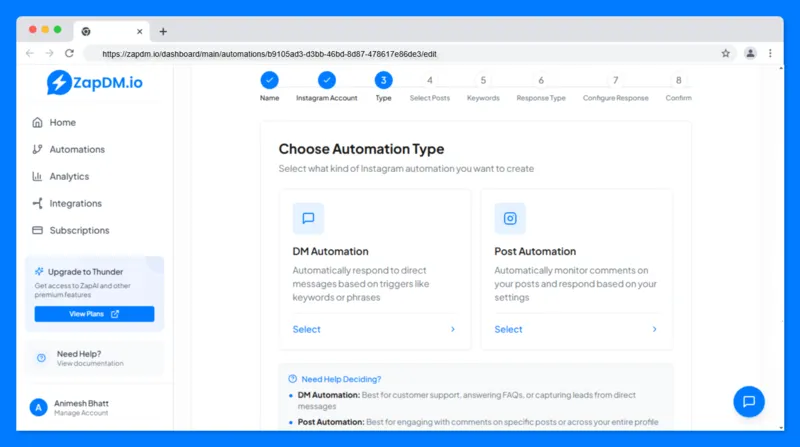Go to completed Instagram Account step circle
Image resolution: width=800 pixels, height=447 pixels.
click(327, 80)
